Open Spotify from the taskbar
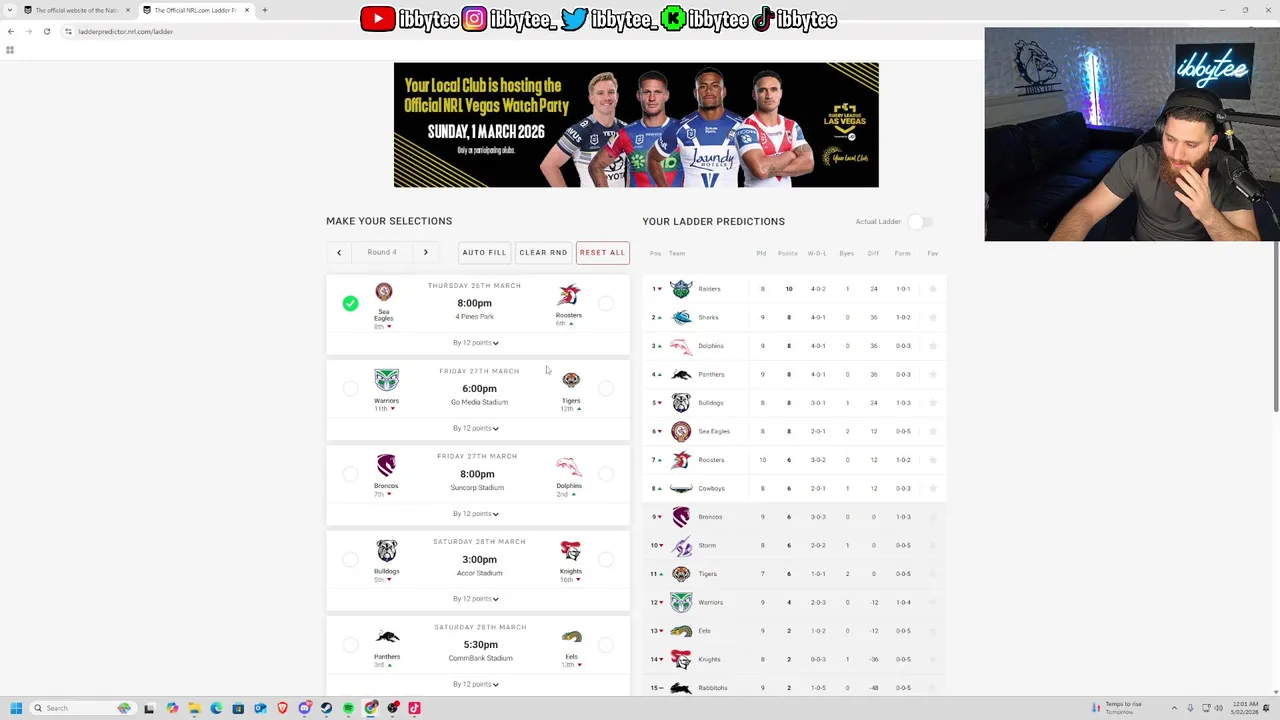1280x720 pixels. click(348, 708)
